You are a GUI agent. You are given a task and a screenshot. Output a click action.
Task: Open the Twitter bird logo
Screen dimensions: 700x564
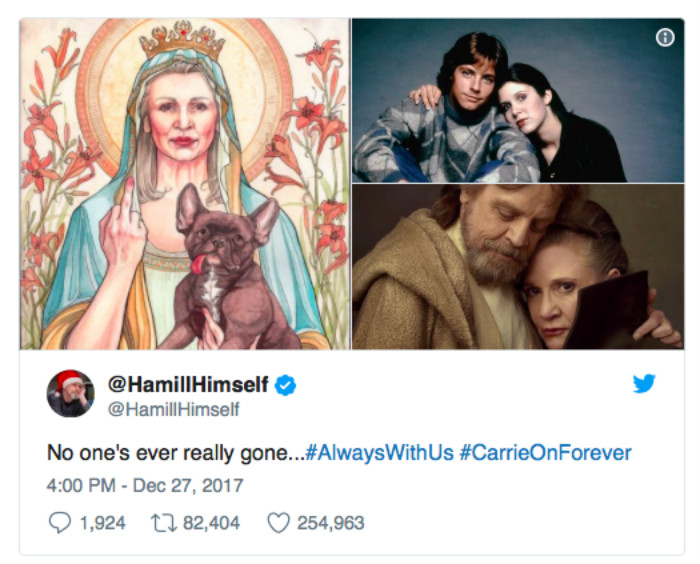click(644, 383)
